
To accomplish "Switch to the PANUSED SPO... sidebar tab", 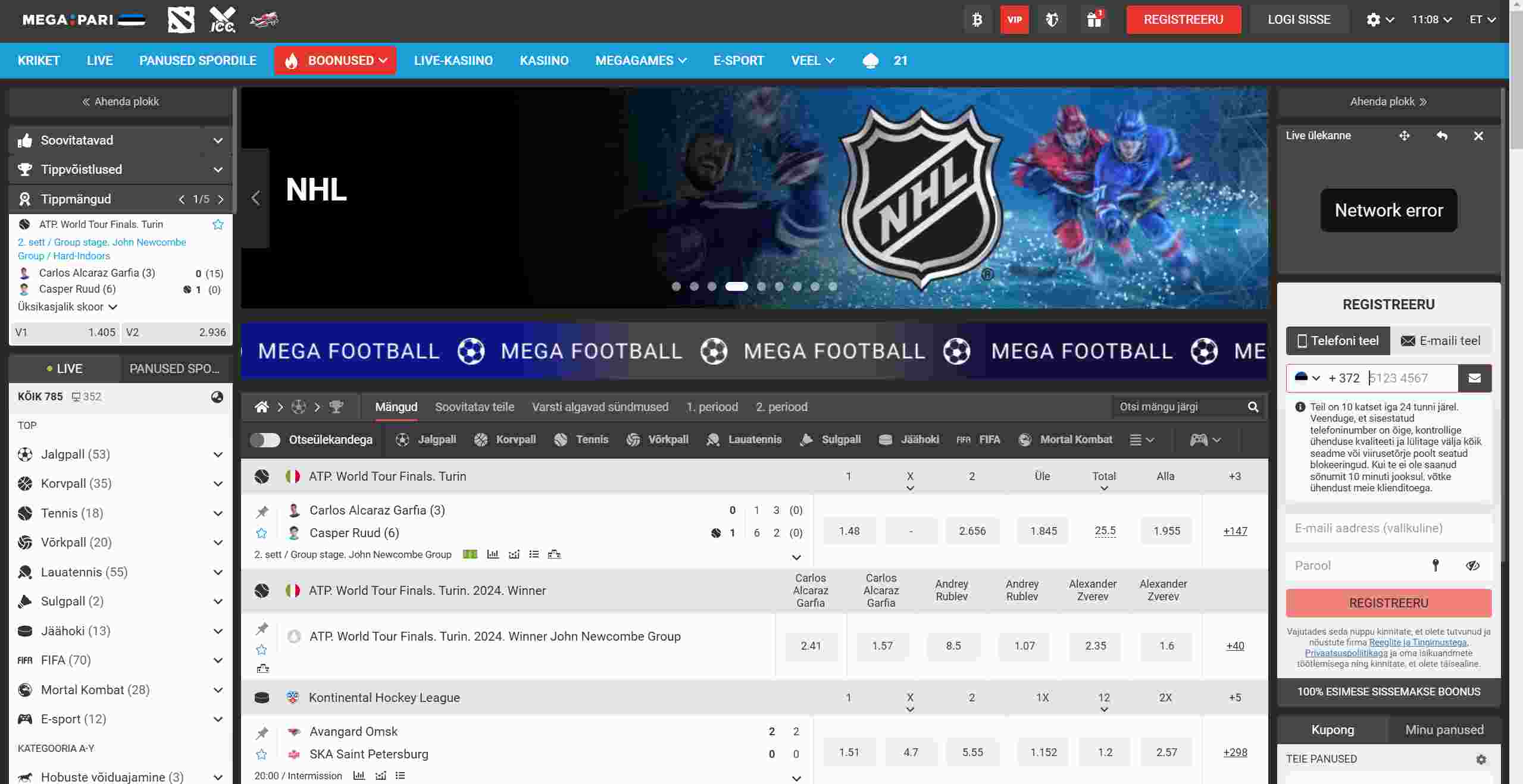I will (x=175, y=369).
